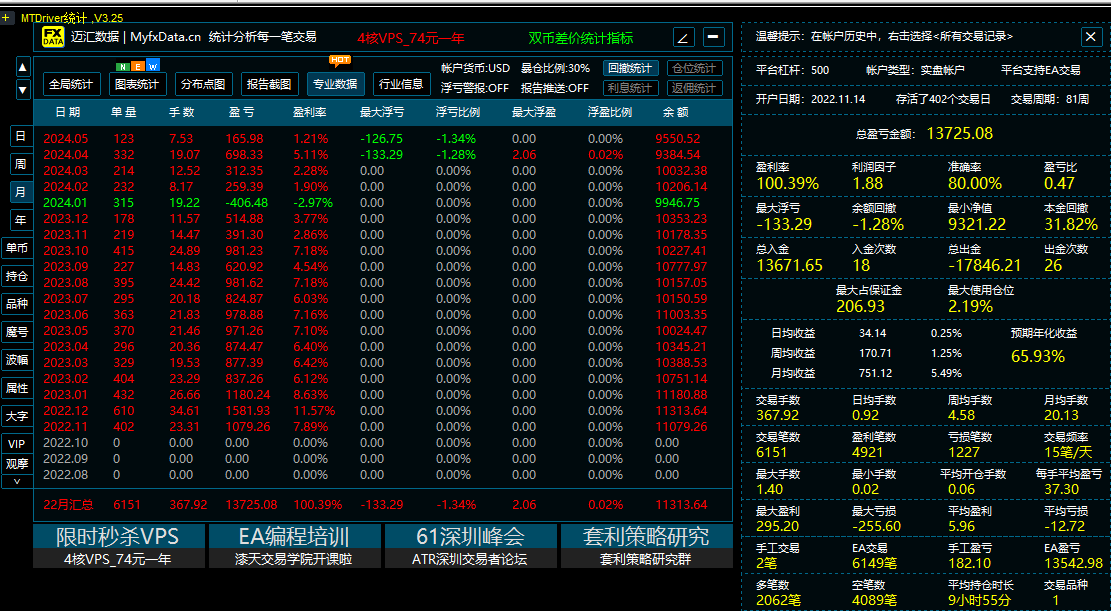Click the HOT badge above 专业数据
Image resolution: width=1111 pixels, height=611 pixels.
click(340, 60)
